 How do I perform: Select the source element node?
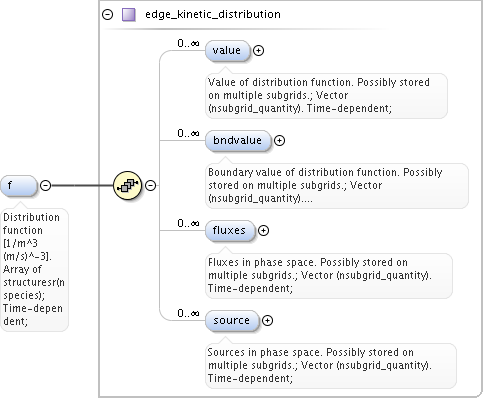pyautogui.click(x=232, y=321)
